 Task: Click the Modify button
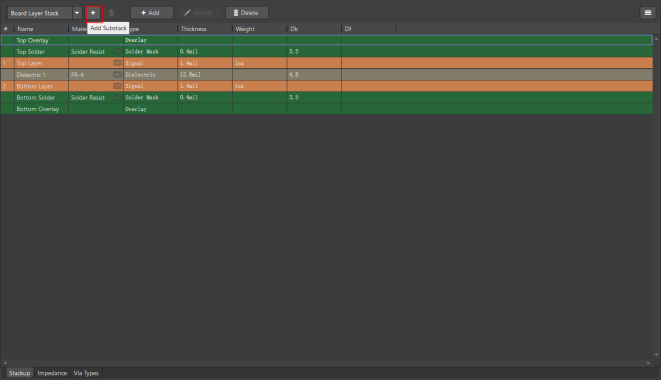pos(199,13)
